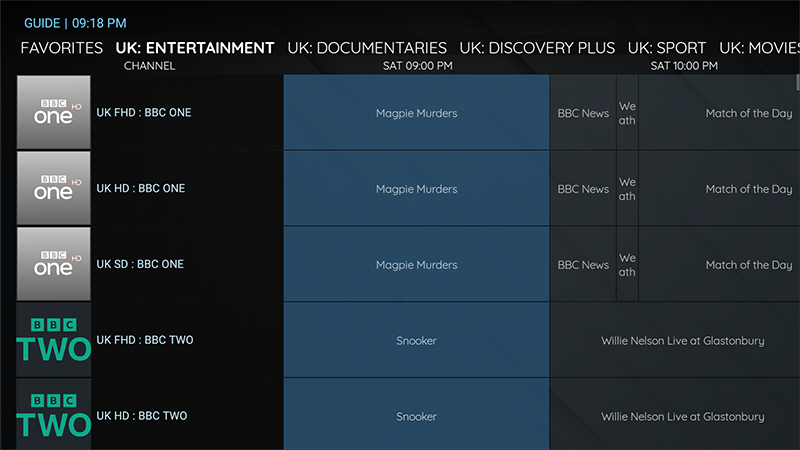The height and width of the screenshot is (450, 800).
Task: Switch to the Favorites tab
Action: pyautogui.click(x=61, y=48)
